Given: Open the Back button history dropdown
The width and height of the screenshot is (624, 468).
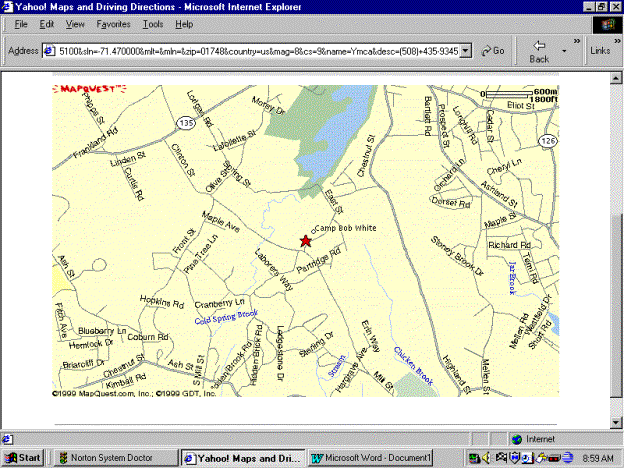Looking at the screenshot, I should point(564,51).
